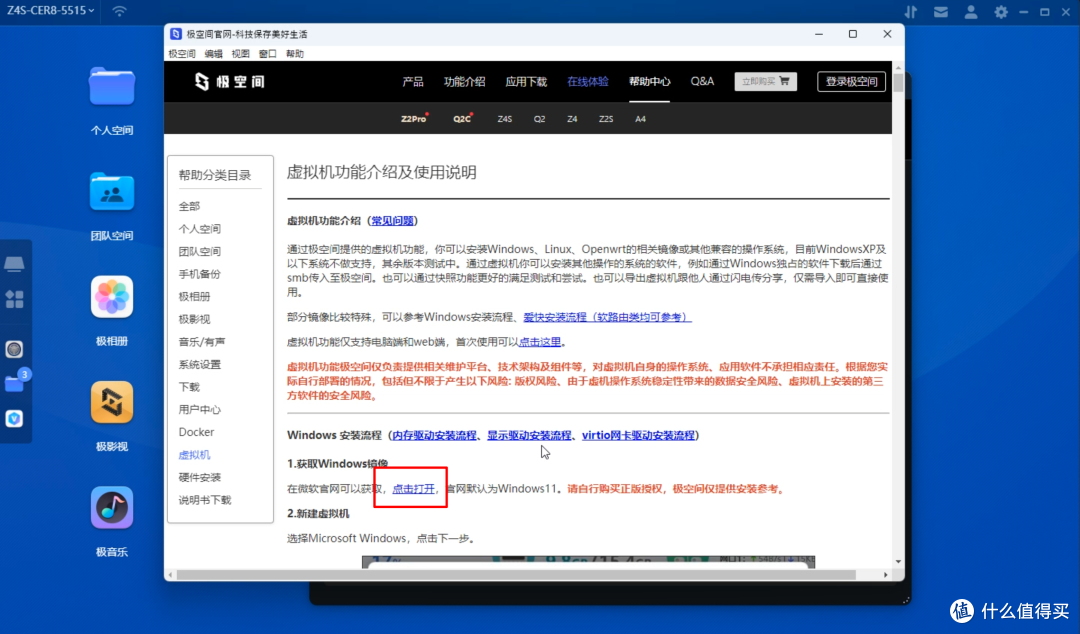The image size is (1080, 634).
Task: Go to 应用下载 in site navigation
Action: 526,81
